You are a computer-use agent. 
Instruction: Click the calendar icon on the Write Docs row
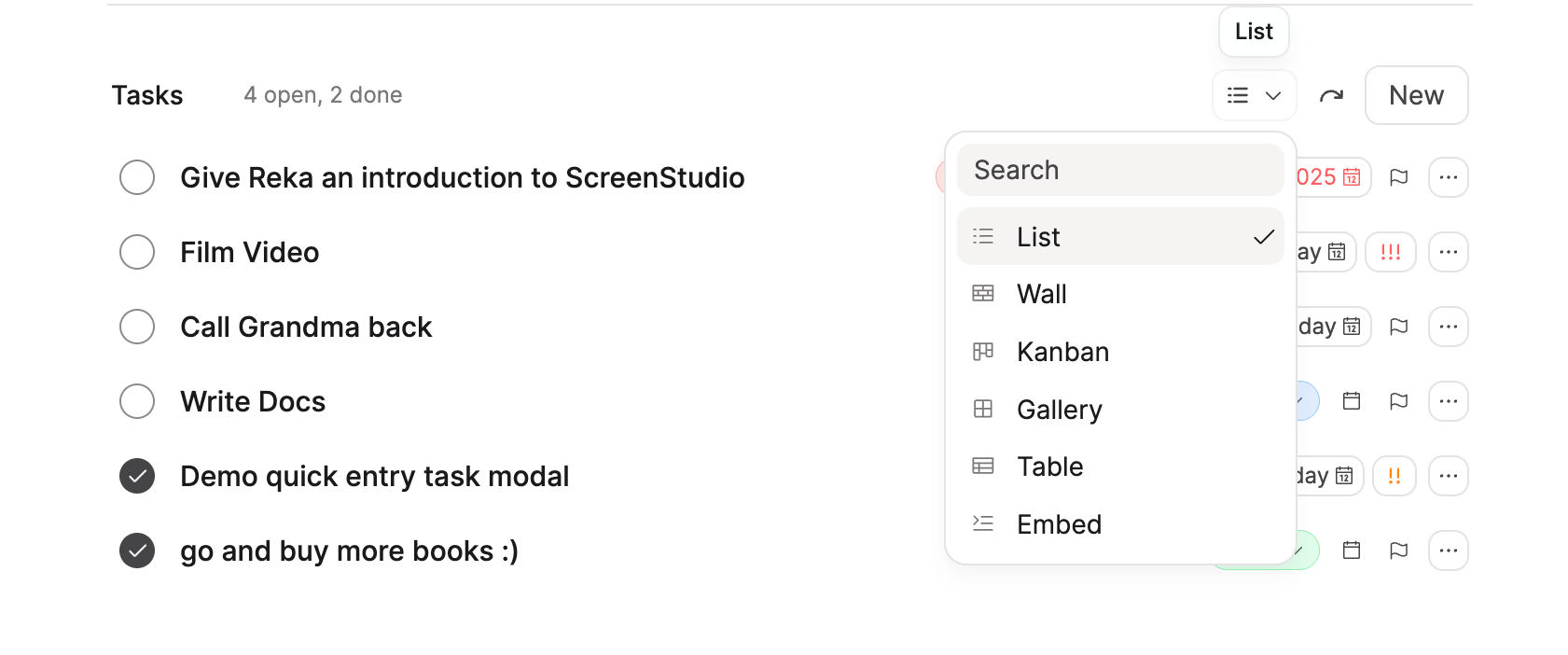click(x=1351, y=401)
